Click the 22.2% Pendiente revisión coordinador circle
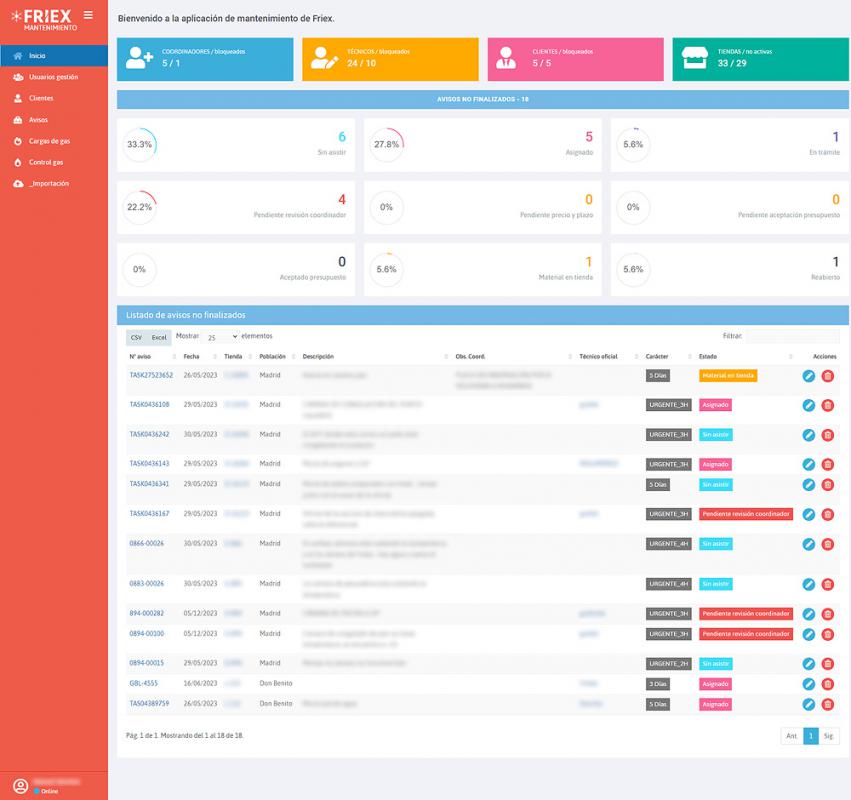 (139, 207)
